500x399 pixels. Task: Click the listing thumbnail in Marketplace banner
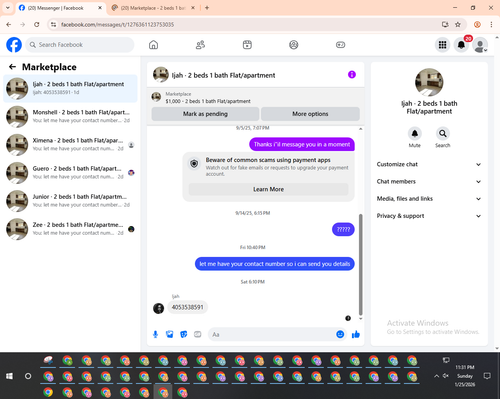pos(156,97)
